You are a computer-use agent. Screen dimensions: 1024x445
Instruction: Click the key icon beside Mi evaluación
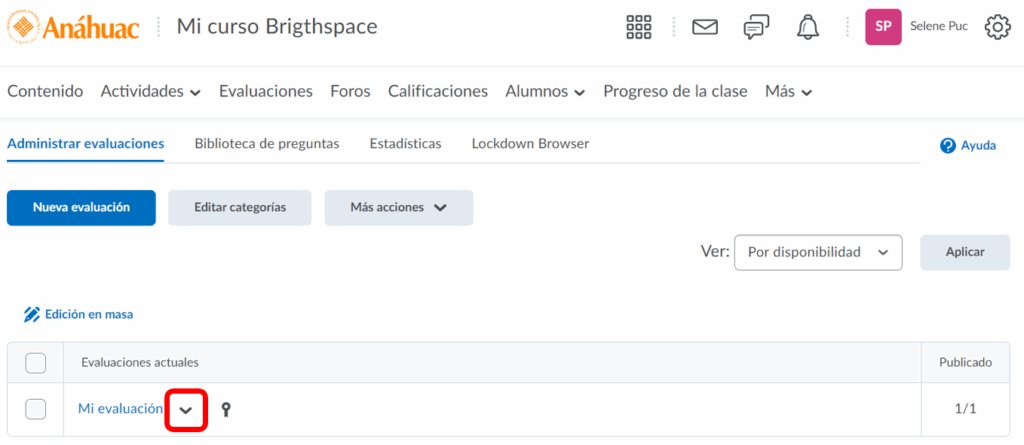(x=226, y=409)
